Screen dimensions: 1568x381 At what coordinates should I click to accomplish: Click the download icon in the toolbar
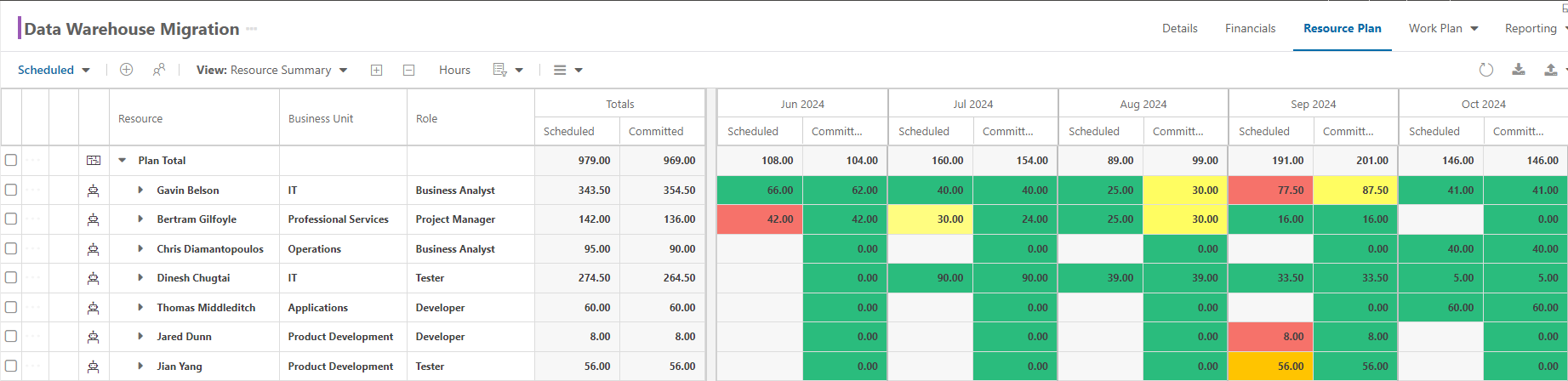(x=1518, y=70)
